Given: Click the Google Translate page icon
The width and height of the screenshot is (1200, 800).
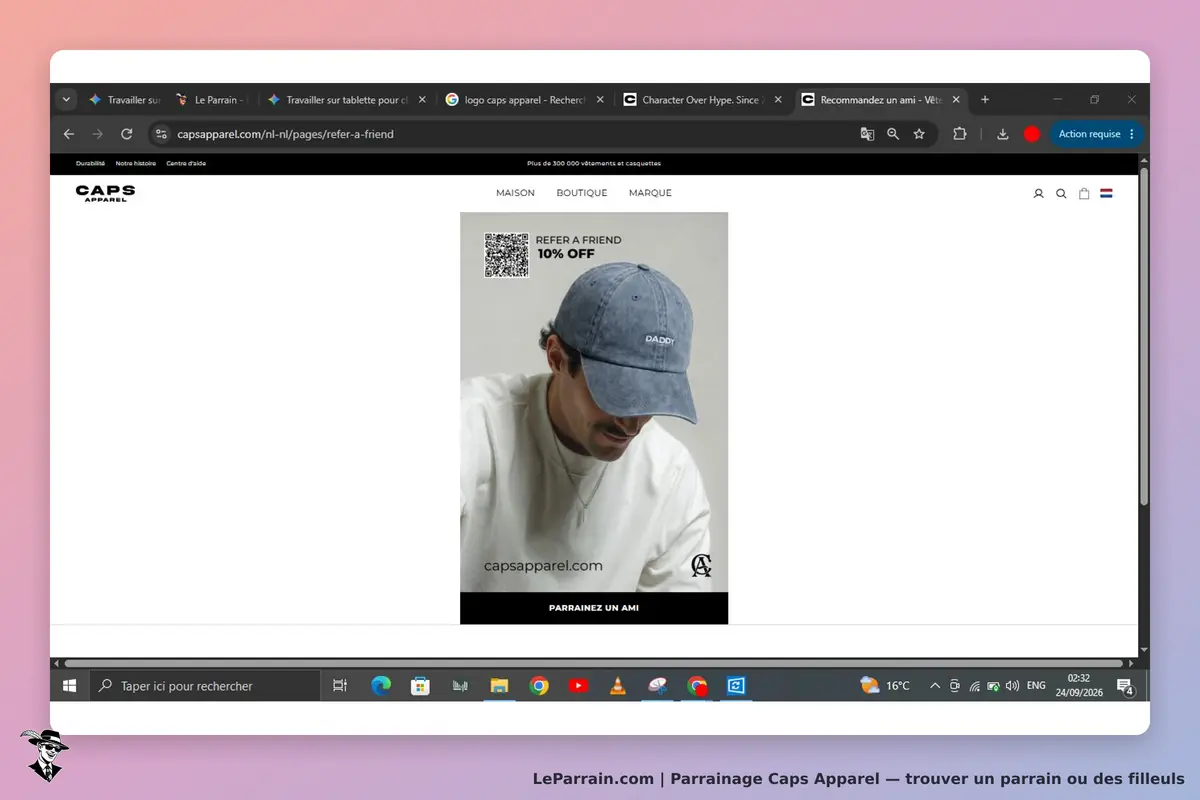Looking at the screenshot, I should [867, 134].
